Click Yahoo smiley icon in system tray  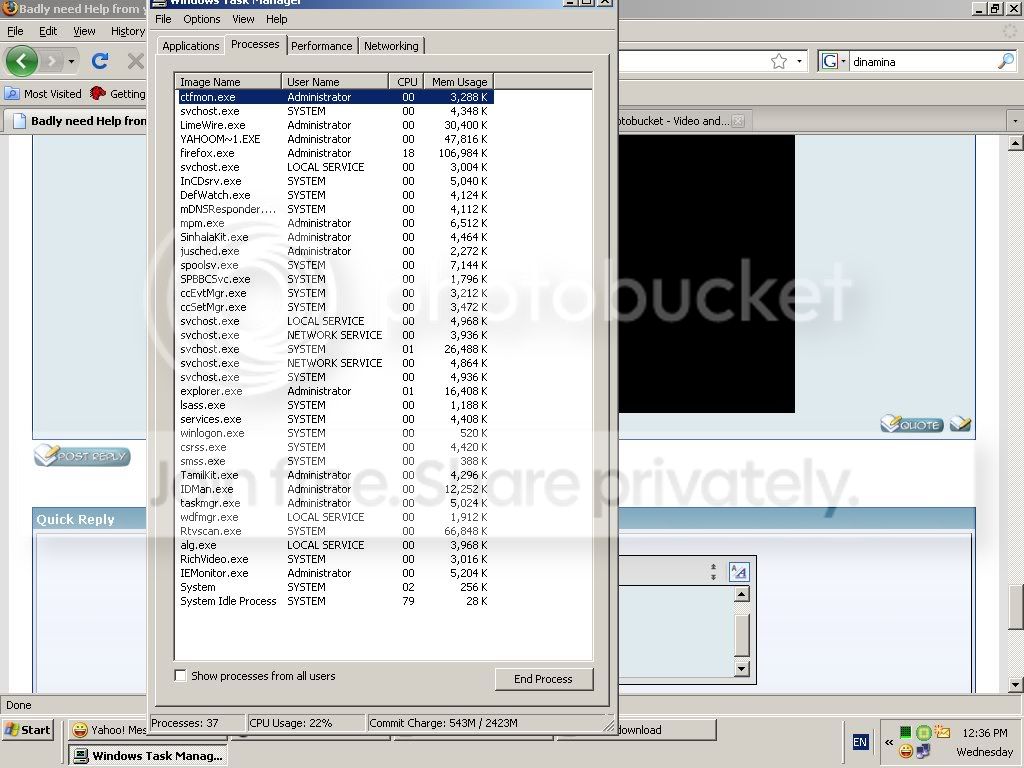(x=906, y=751)
